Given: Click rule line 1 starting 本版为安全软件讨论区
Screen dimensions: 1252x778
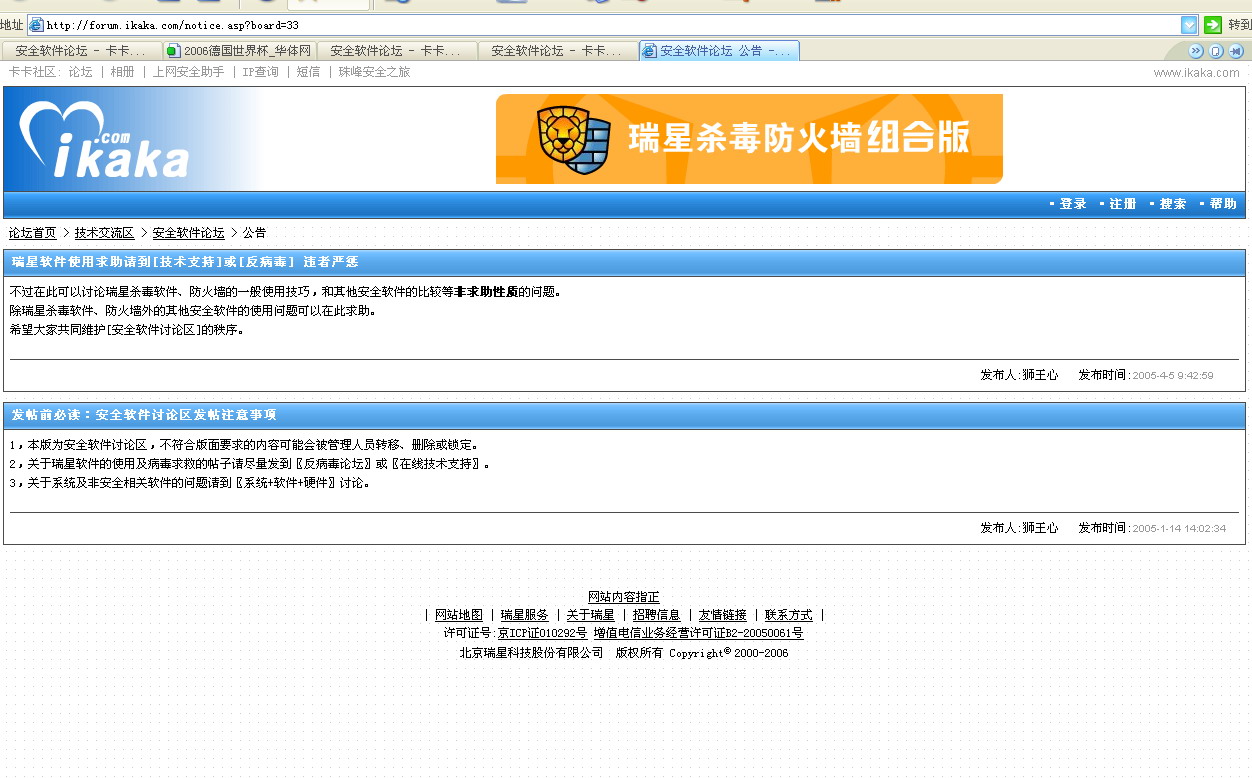Looking at the screenshot, I should tap(246, 445).
